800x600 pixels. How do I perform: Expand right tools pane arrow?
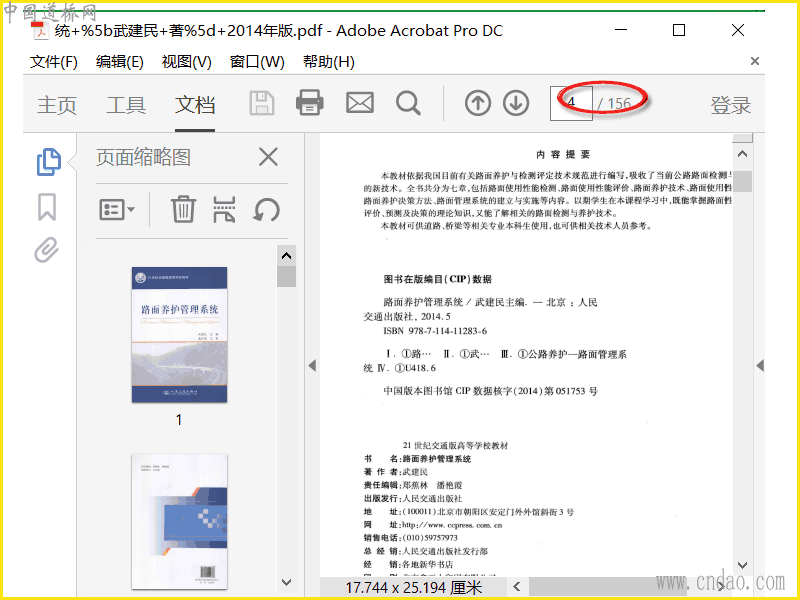pos(760,365)
